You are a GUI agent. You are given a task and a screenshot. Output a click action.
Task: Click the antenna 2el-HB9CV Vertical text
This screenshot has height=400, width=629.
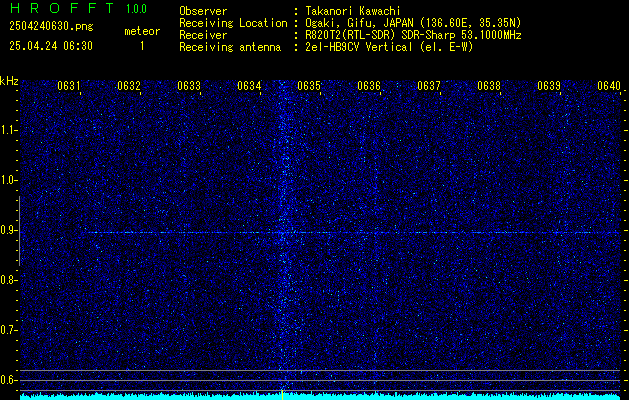click(x=389, y=47)
